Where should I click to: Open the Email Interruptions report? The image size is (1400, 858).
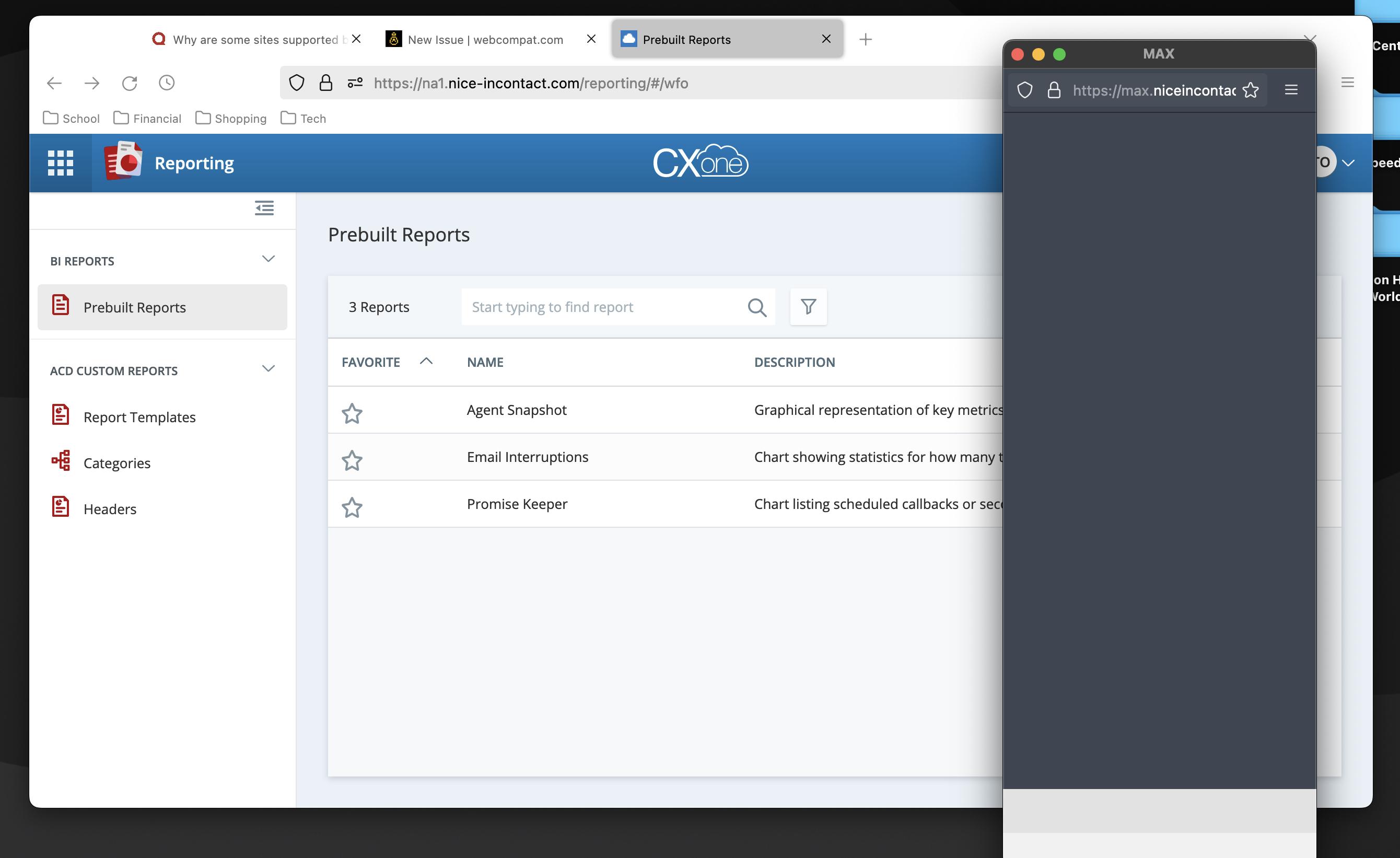[527, 457]
